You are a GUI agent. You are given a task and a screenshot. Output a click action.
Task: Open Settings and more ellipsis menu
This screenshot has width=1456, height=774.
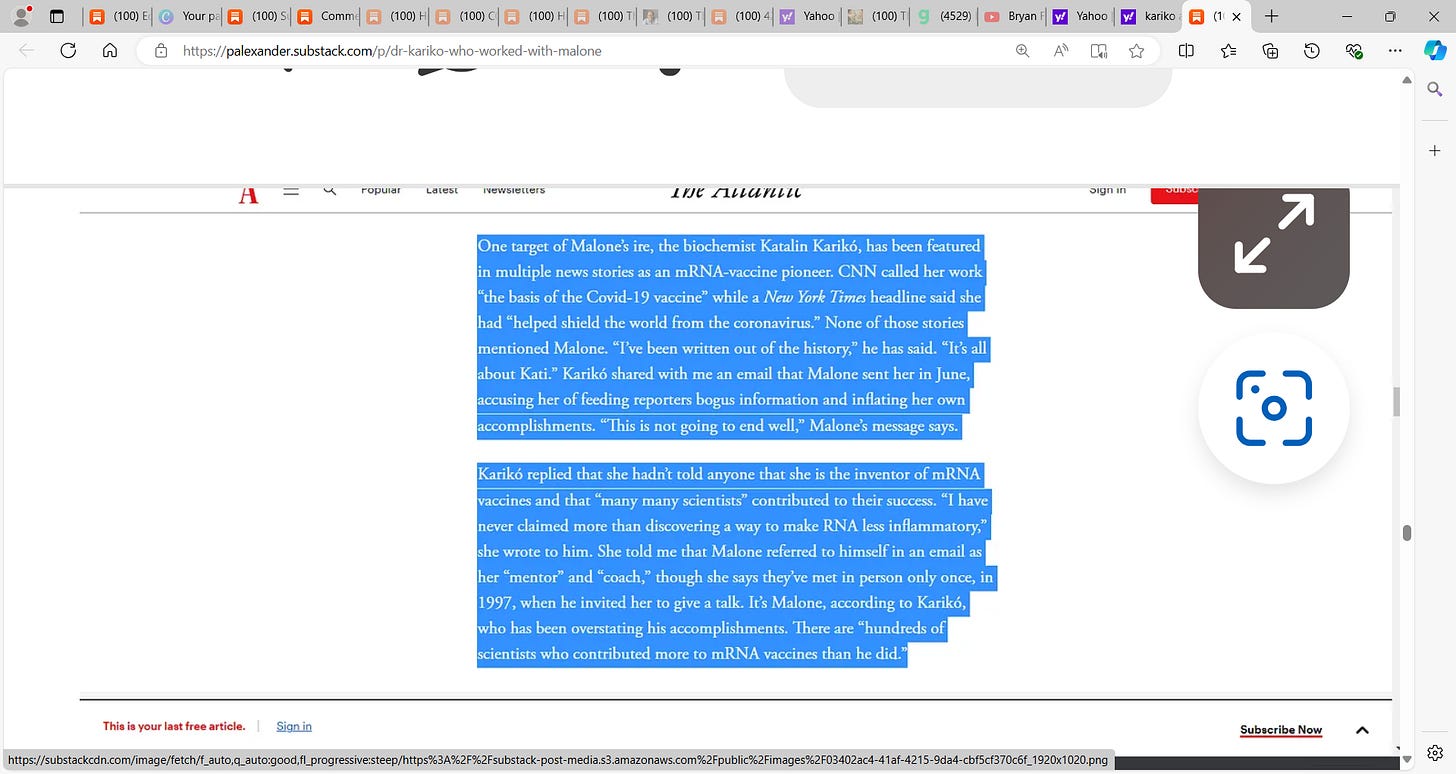[1396, 51]
